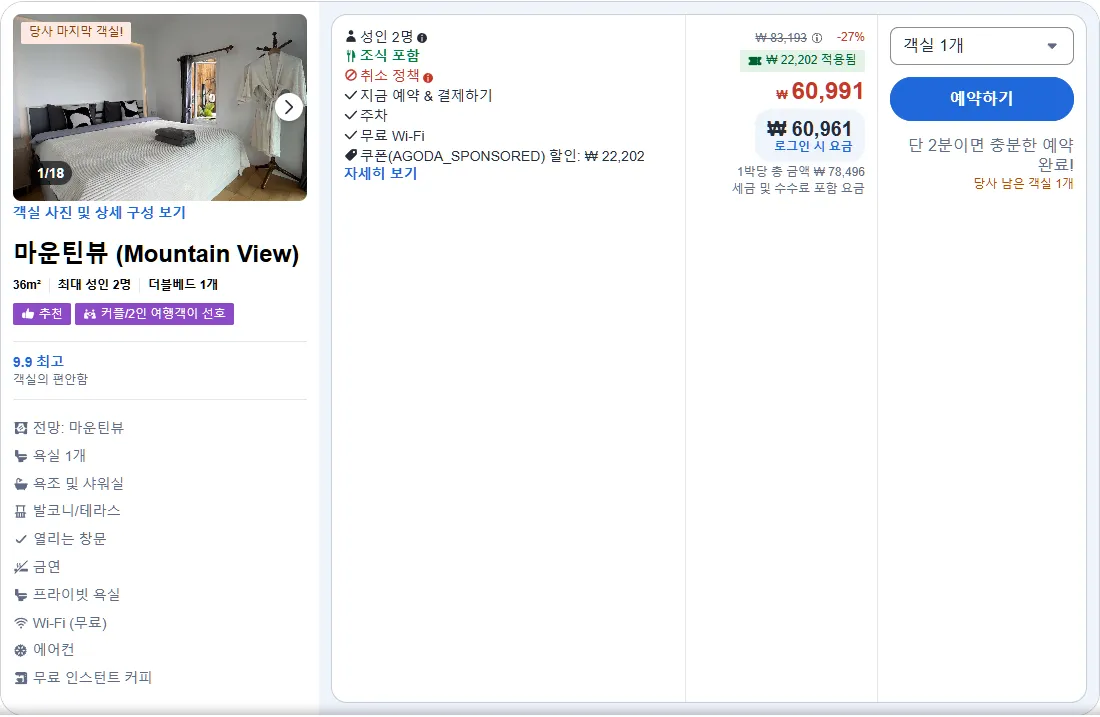The width and height of the screenshot is (1100, 717).
Task: Click the coupon tag icon before 쿠폰(AGODA_SPONSORED)
Action: [x=351, y=155]
